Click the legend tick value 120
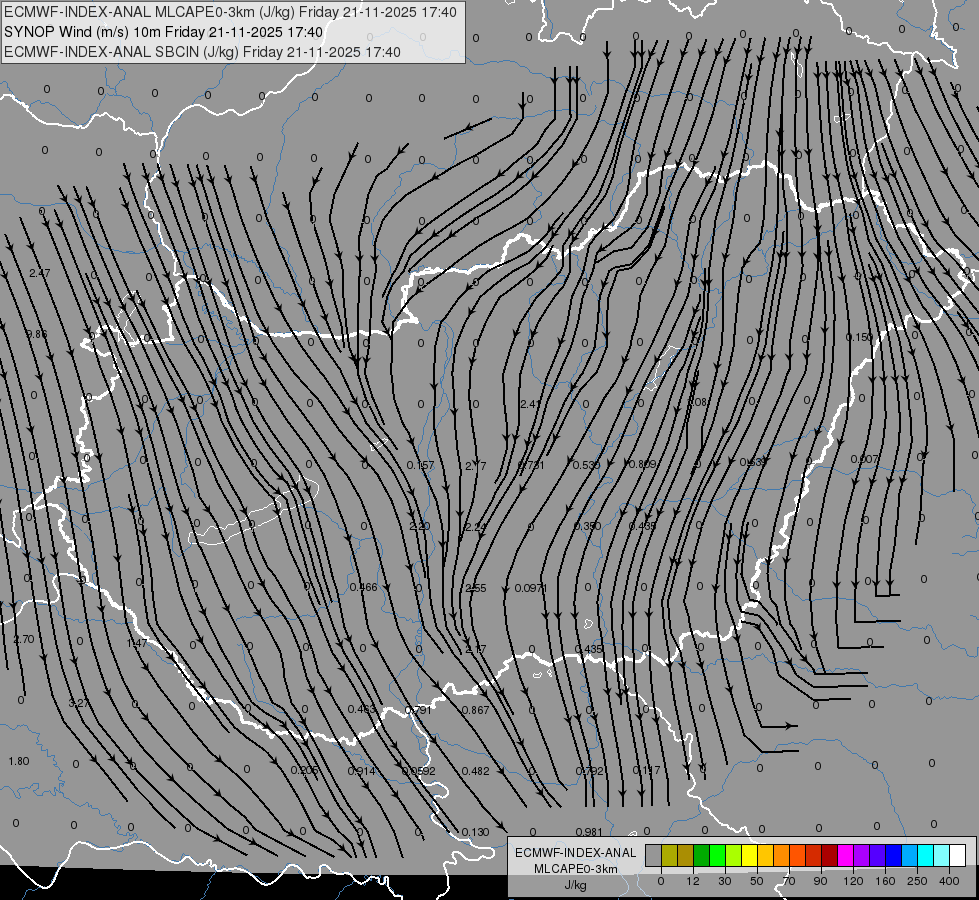 click(x=853, y=881)
